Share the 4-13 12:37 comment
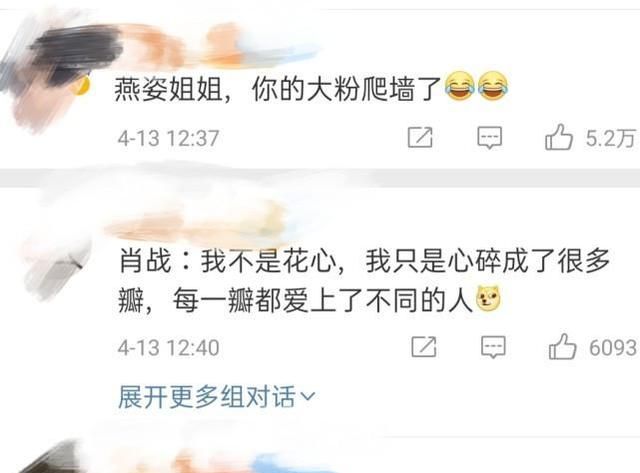Image resolution: width=640 pixels, height=473 pixels. pos(420,138)
